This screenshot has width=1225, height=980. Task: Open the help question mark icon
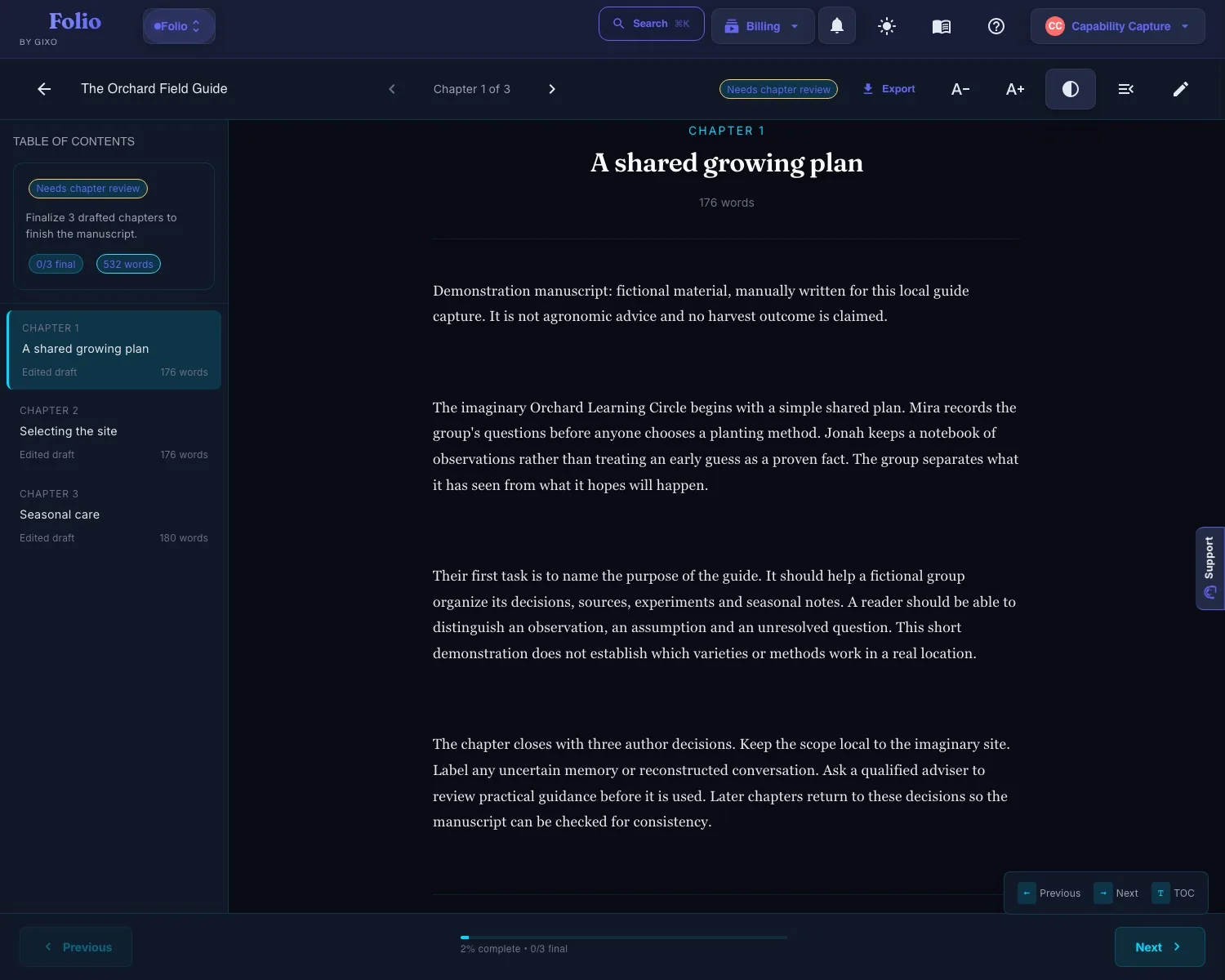(996, 26)
